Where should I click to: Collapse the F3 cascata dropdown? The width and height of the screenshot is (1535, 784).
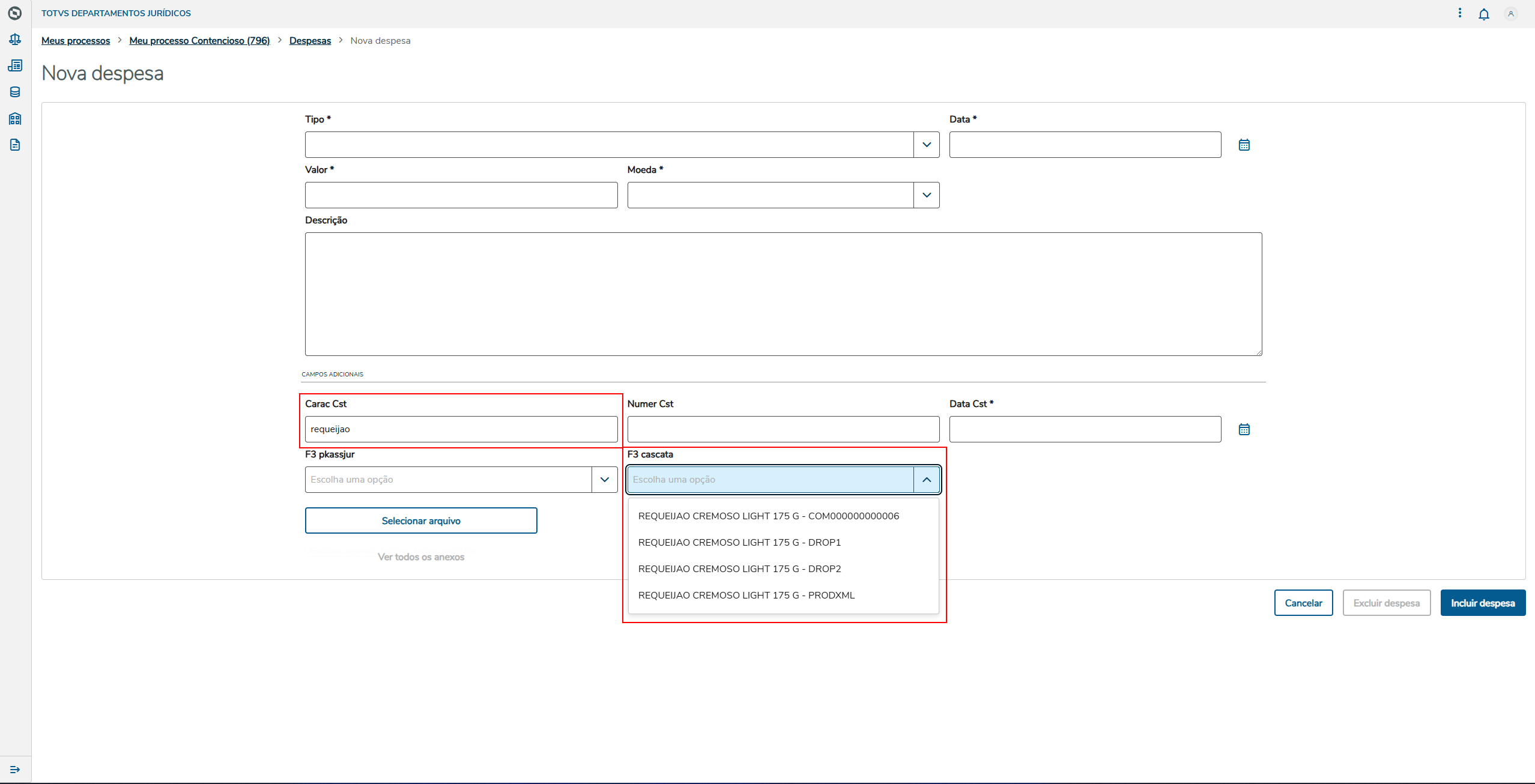coord(926,480)
